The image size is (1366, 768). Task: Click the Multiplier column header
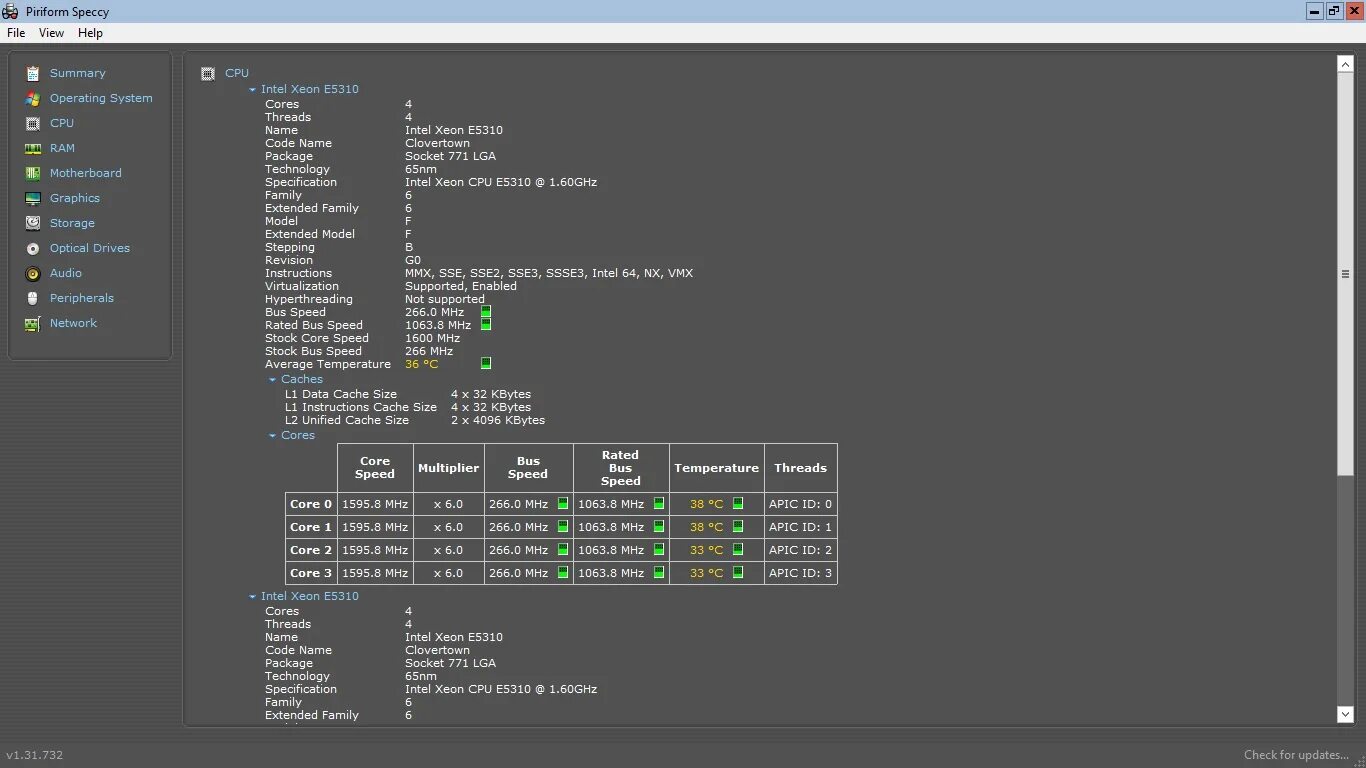tap(448, 467)
